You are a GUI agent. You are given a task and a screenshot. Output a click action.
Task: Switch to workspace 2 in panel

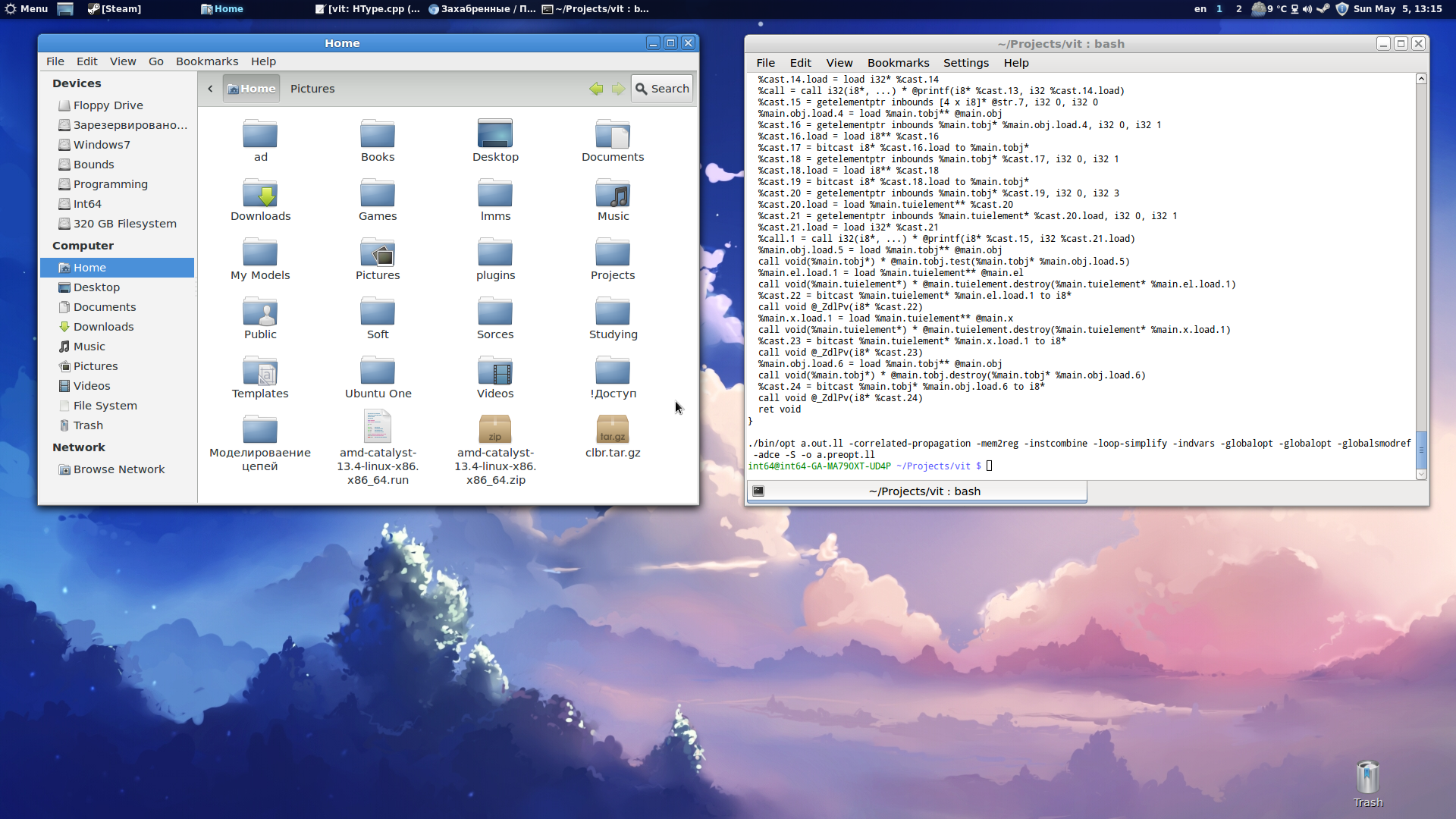pos(1239,9)
